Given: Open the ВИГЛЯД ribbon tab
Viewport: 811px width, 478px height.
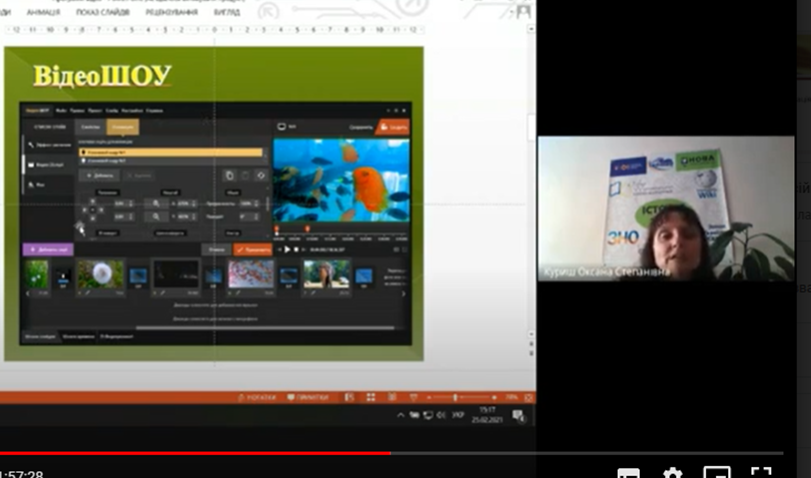Looking at the screenshot, I should click(227, 12).
